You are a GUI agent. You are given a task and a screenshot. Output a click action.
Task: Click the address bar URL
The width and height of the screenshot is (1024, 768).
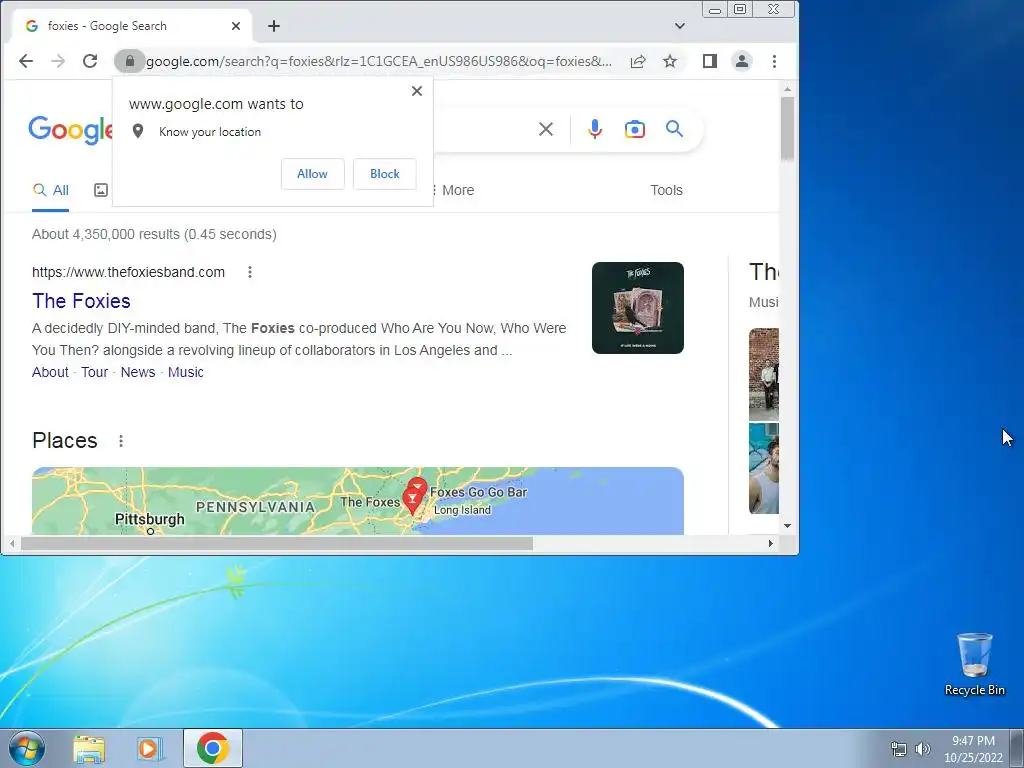coord(379,61)
